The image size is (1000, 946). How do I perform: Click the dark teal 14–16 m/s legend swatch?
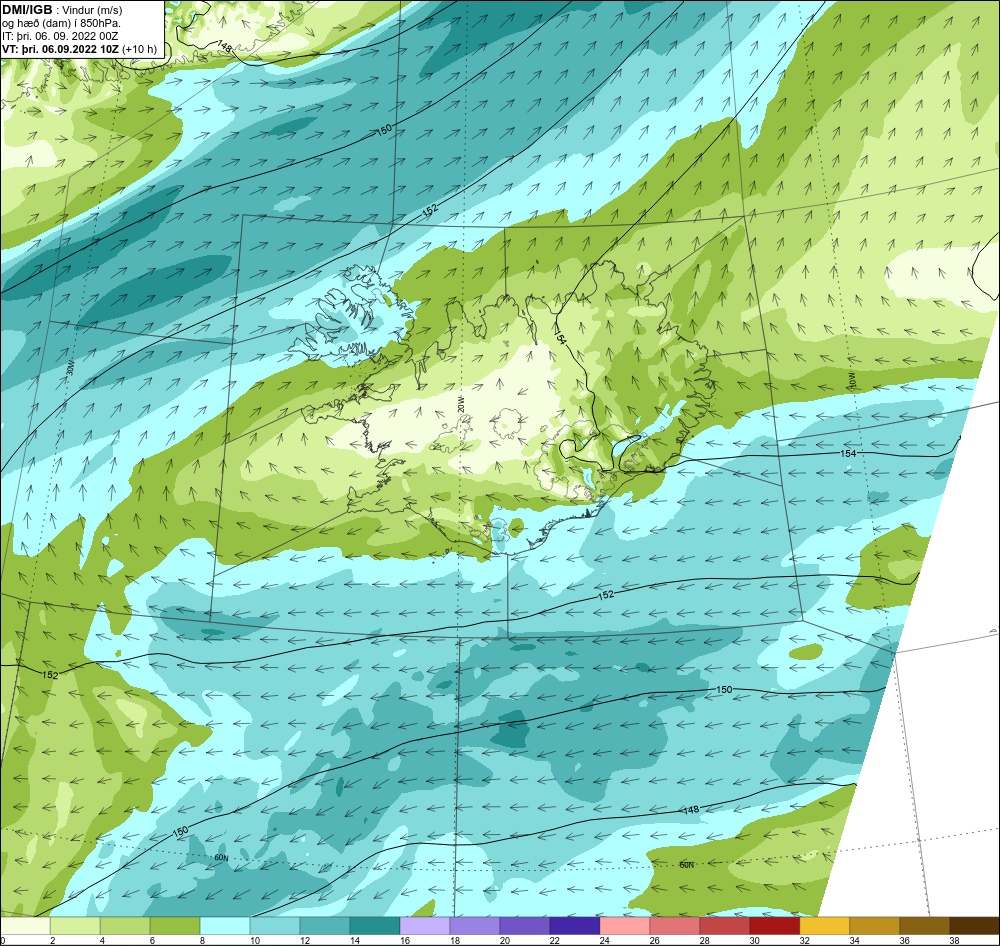[x=375, y=926]
